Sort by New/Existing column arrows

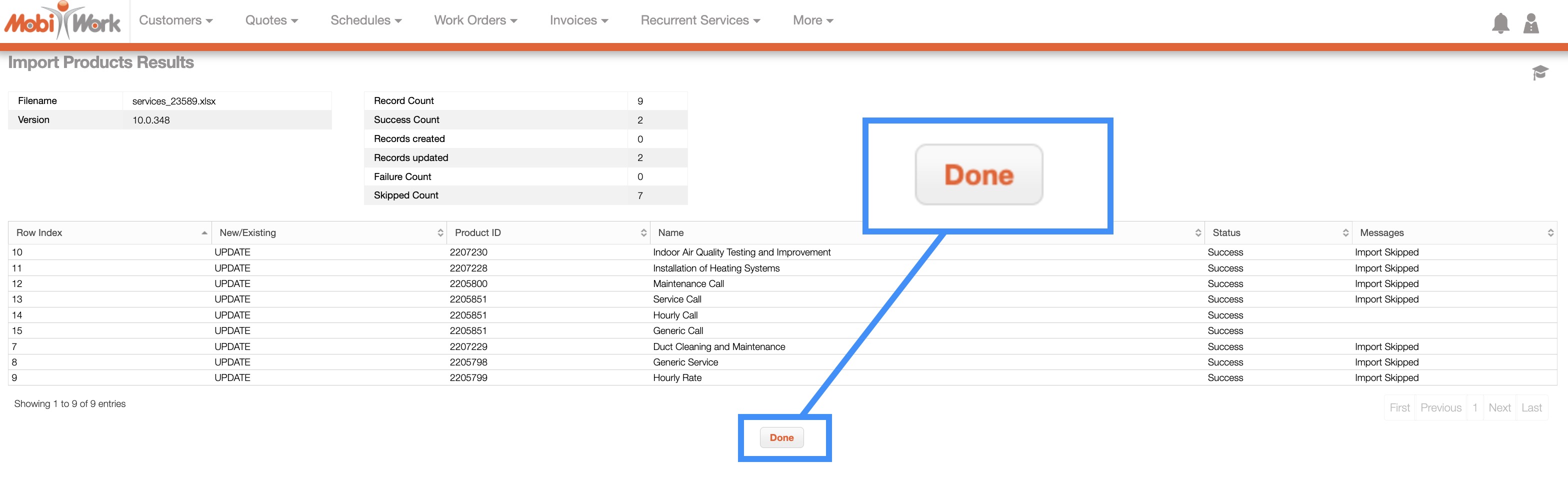(440, 233)
